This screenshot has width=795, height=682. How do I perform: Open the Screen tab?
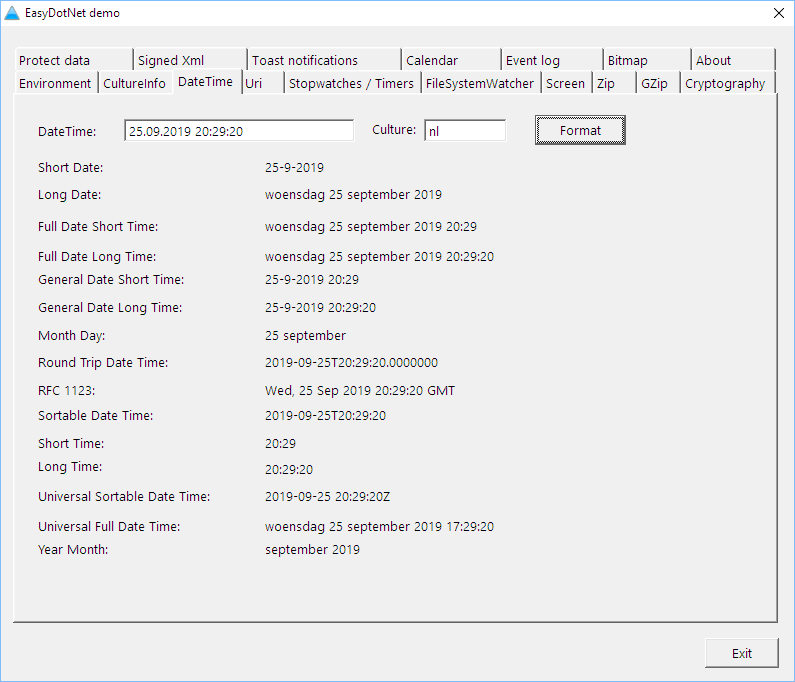[565, 84]
